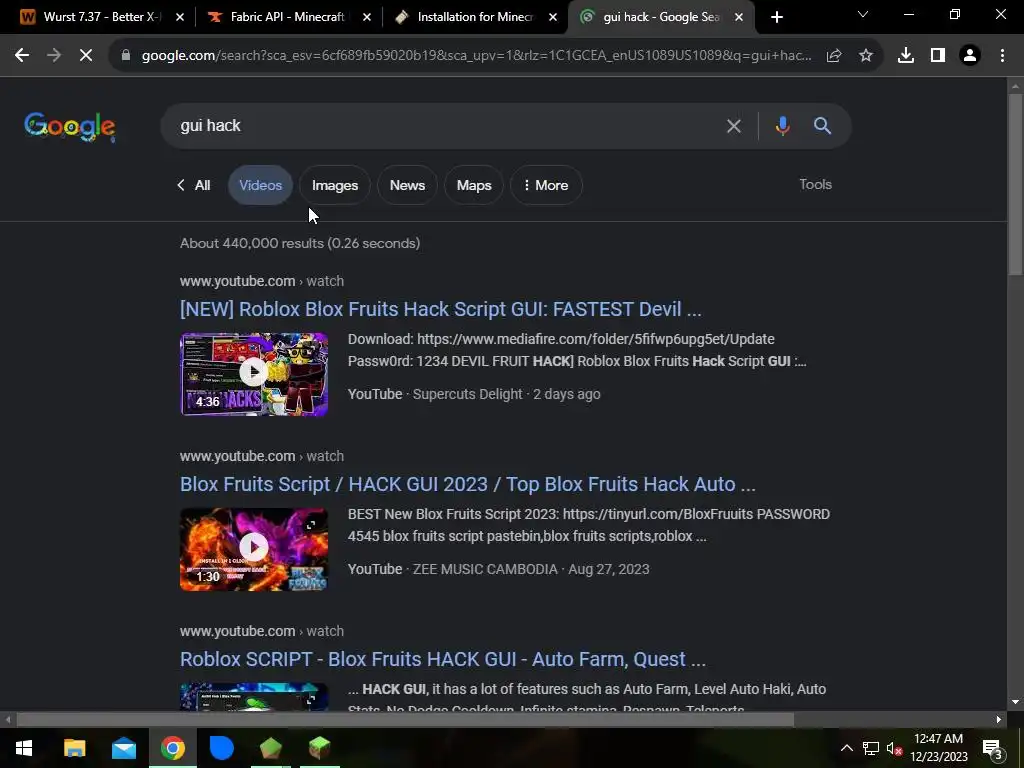Open tab search dropdown chevron

[863, 14]
